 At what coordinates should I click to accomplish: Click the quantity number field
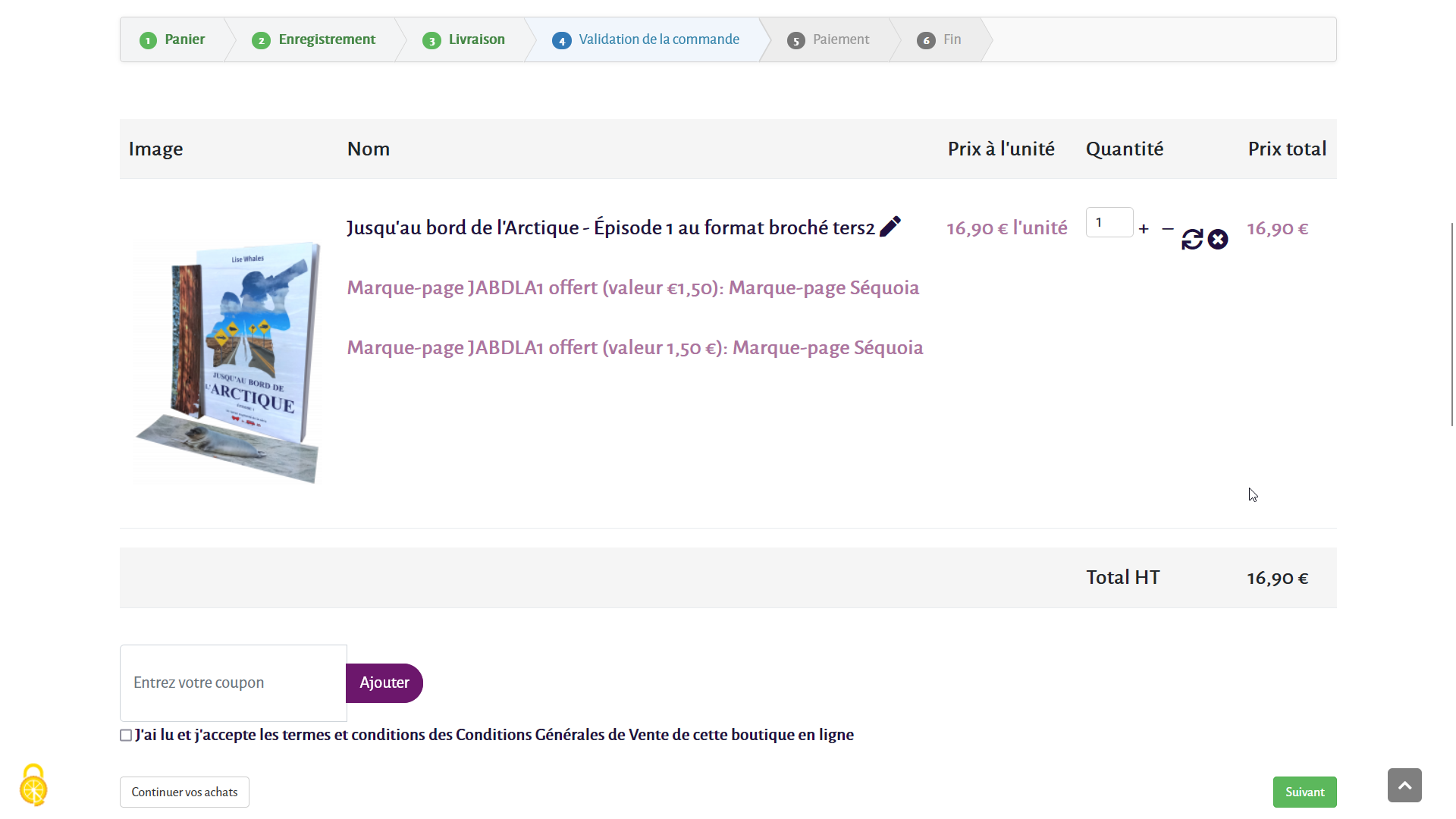pyautogui.click(x=1109, y=223)
